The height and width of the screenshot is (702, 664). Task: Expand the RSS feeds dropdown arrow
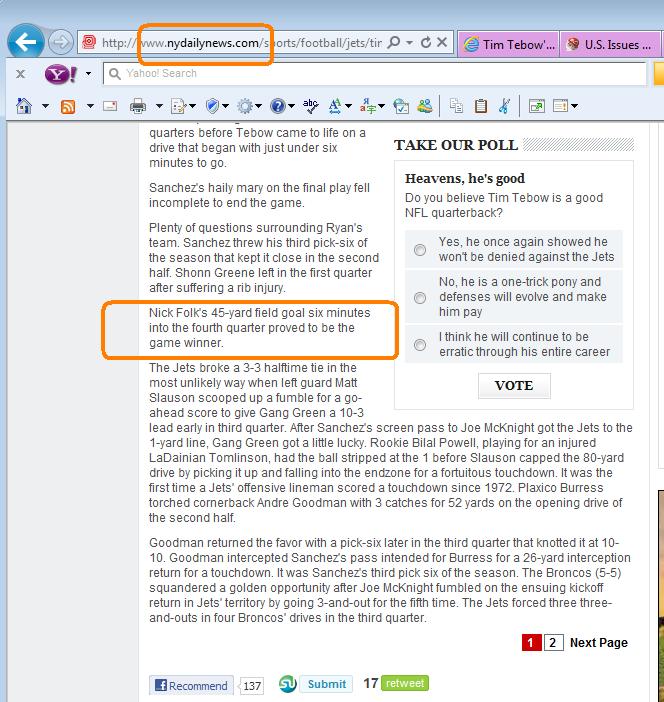pyautogui.click(x=90, y=106)
